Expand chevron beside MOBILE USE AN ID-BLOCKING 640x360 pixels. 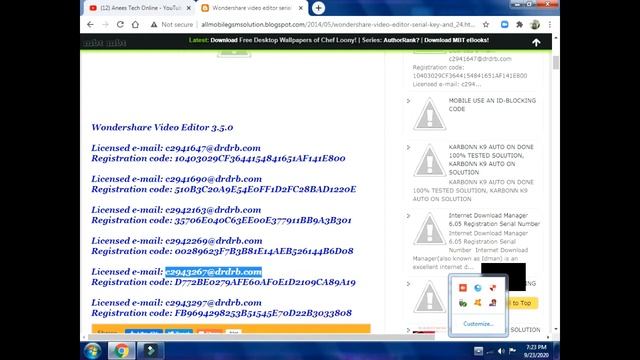408,101
